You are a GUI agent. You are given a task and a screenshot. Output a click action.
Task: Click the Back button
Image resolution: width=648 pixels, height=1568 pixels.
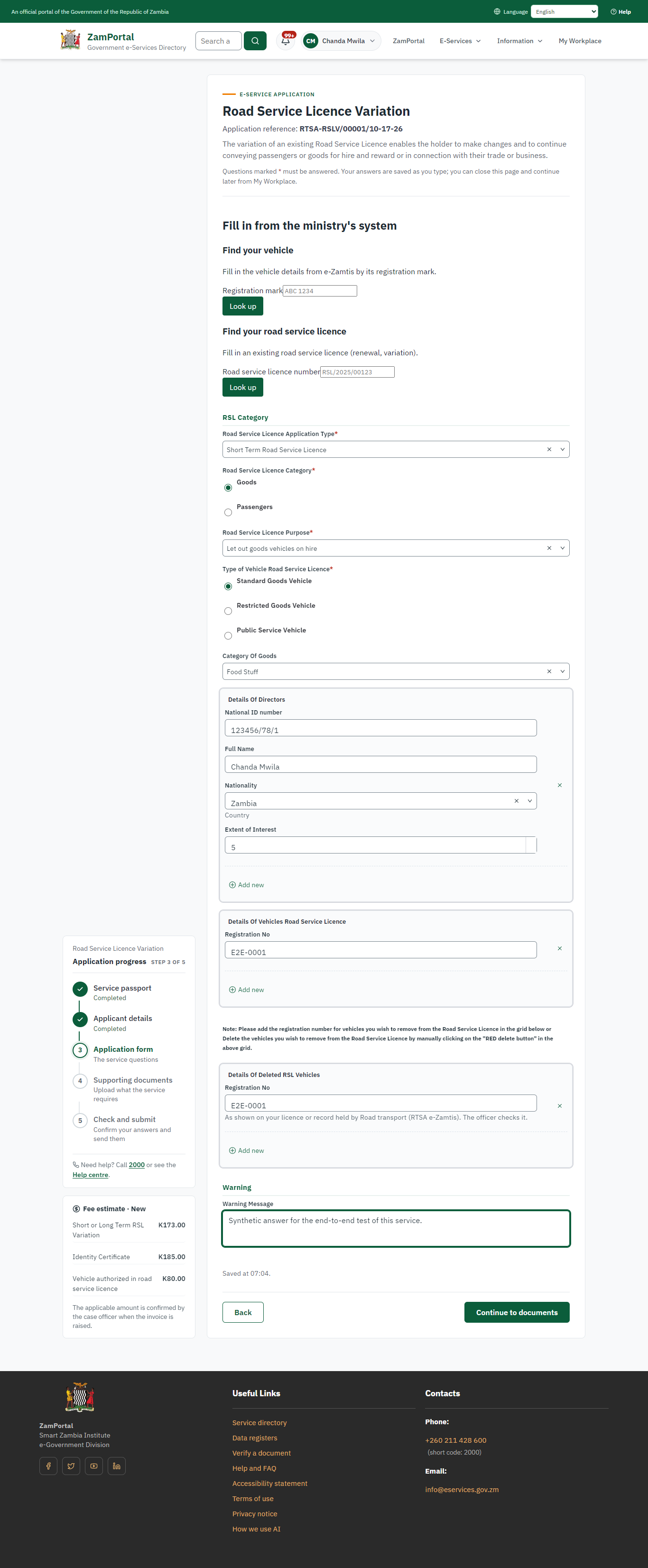(x=243, y=1312)
